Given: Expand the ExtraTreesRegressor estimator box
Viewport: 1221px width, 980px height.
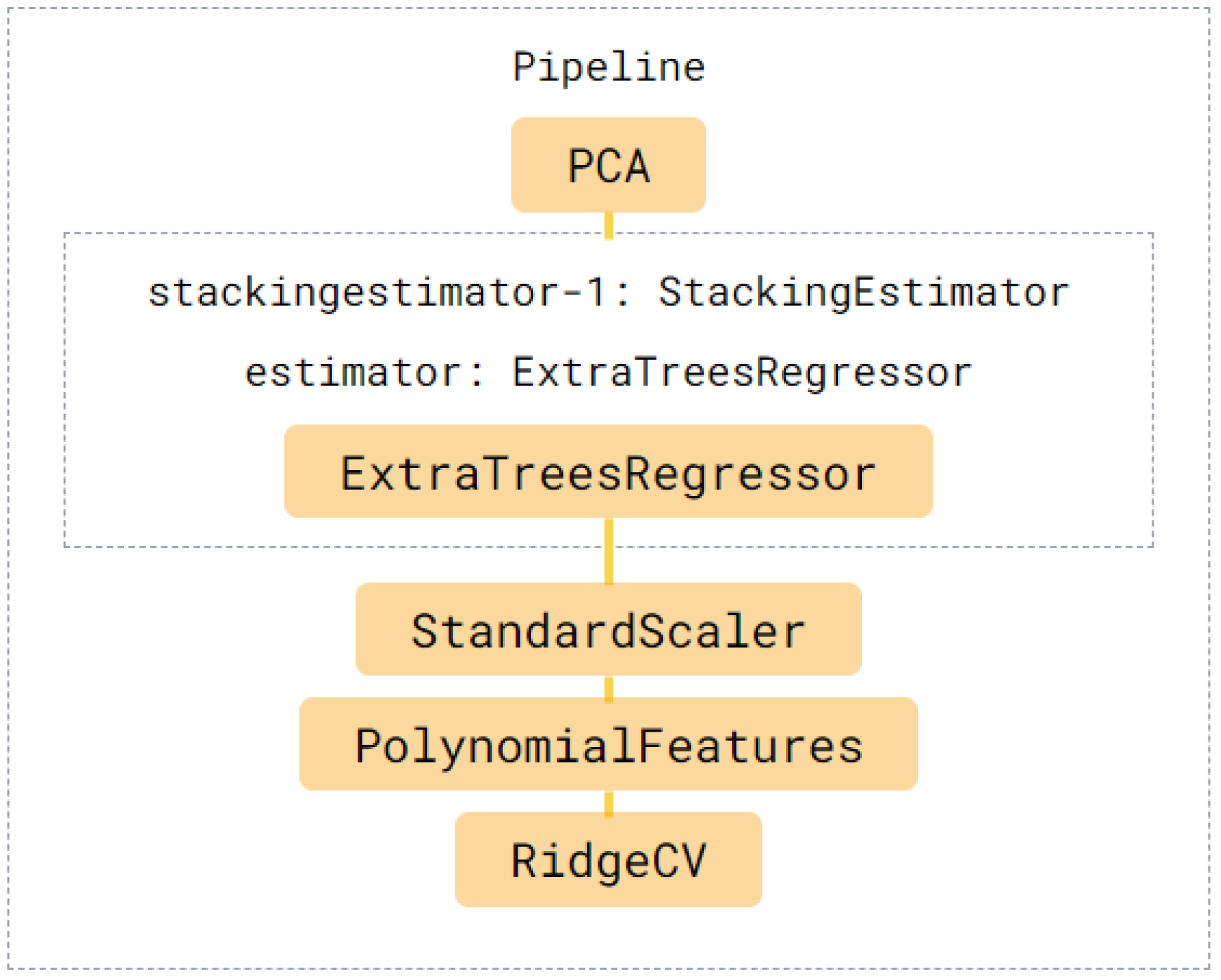Looking at the screenshot, I should [x=608, y=472].
